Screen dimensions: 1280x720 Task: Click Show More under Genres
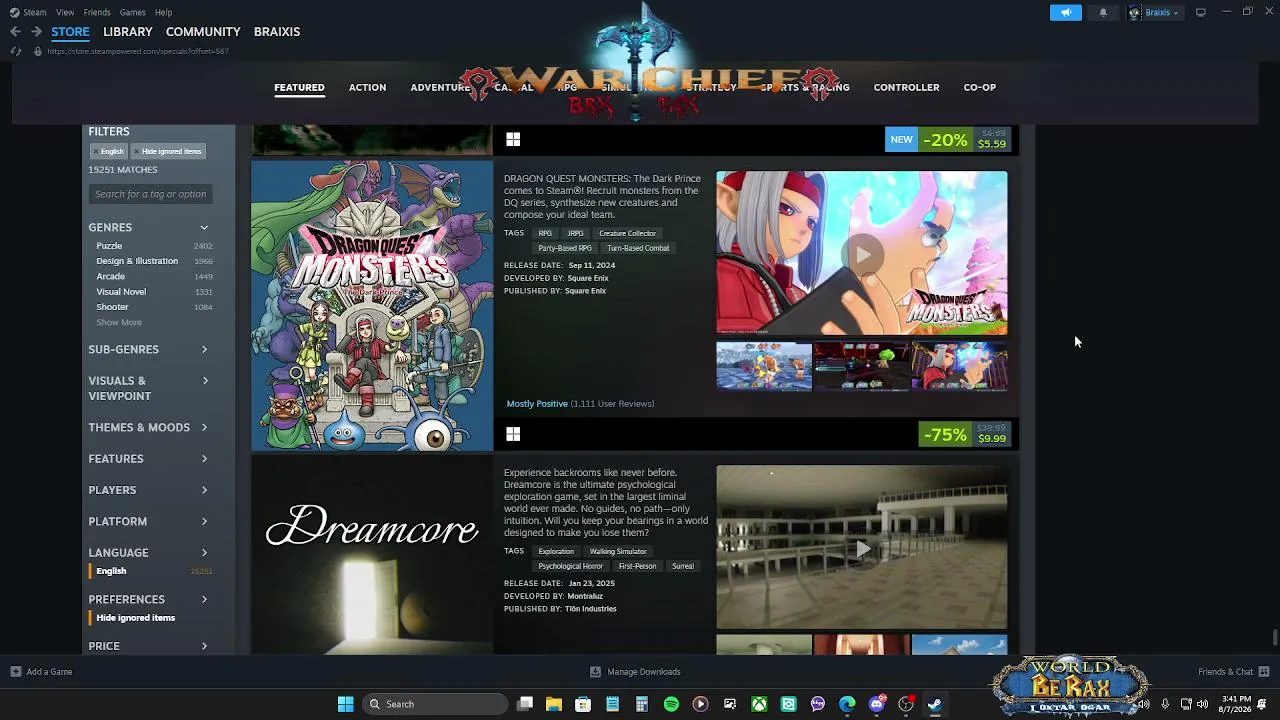119,323
